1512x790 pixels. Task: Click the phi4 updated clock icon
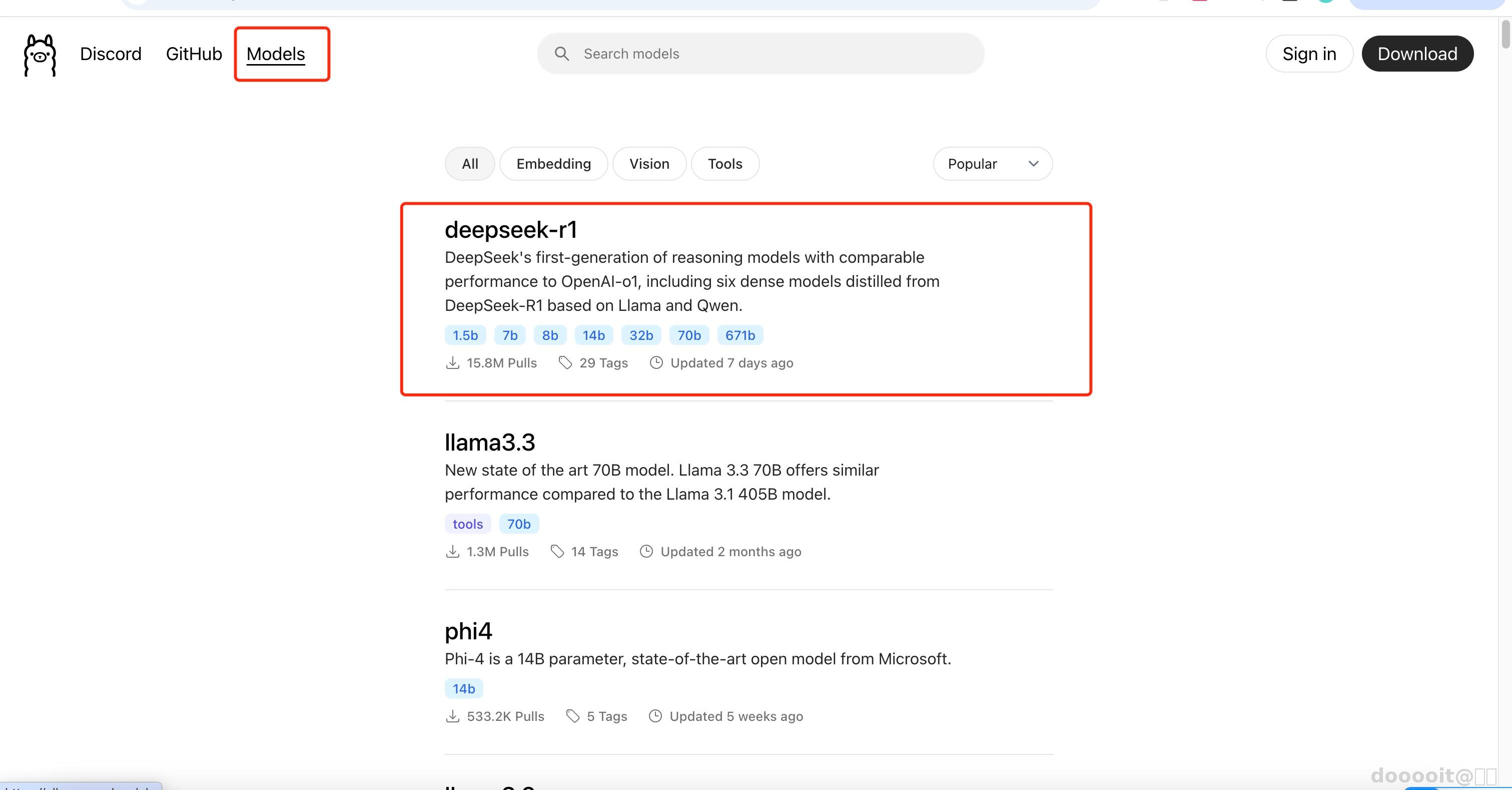pyautogui.click(x=655, y=716)
